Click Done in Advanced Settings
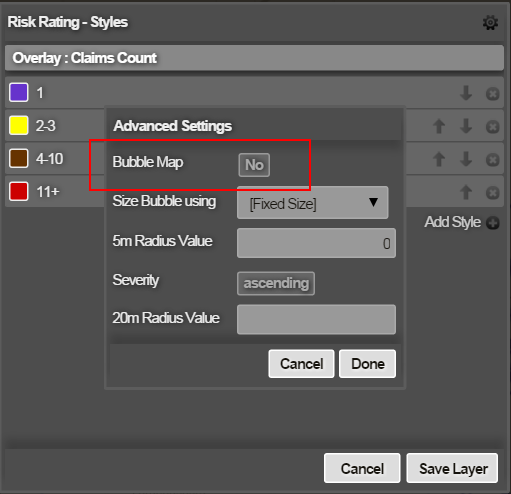 pos(367,364)
